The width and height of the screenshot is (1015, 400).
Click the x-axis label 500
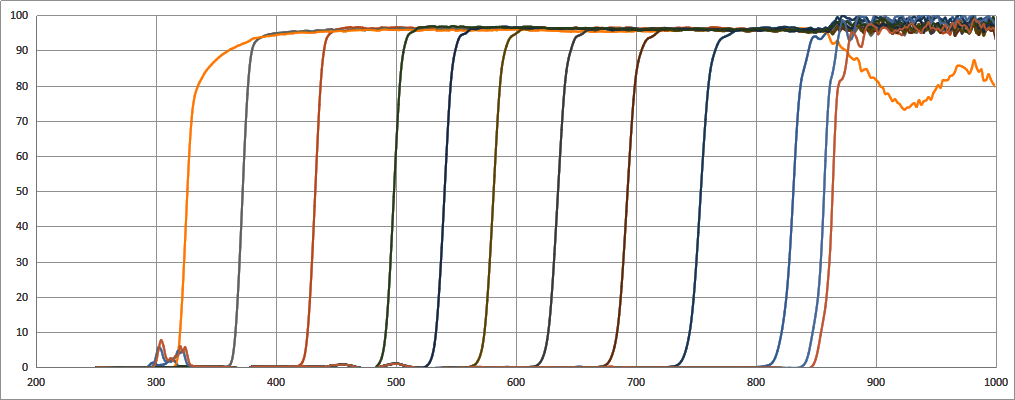click(396, 382)
